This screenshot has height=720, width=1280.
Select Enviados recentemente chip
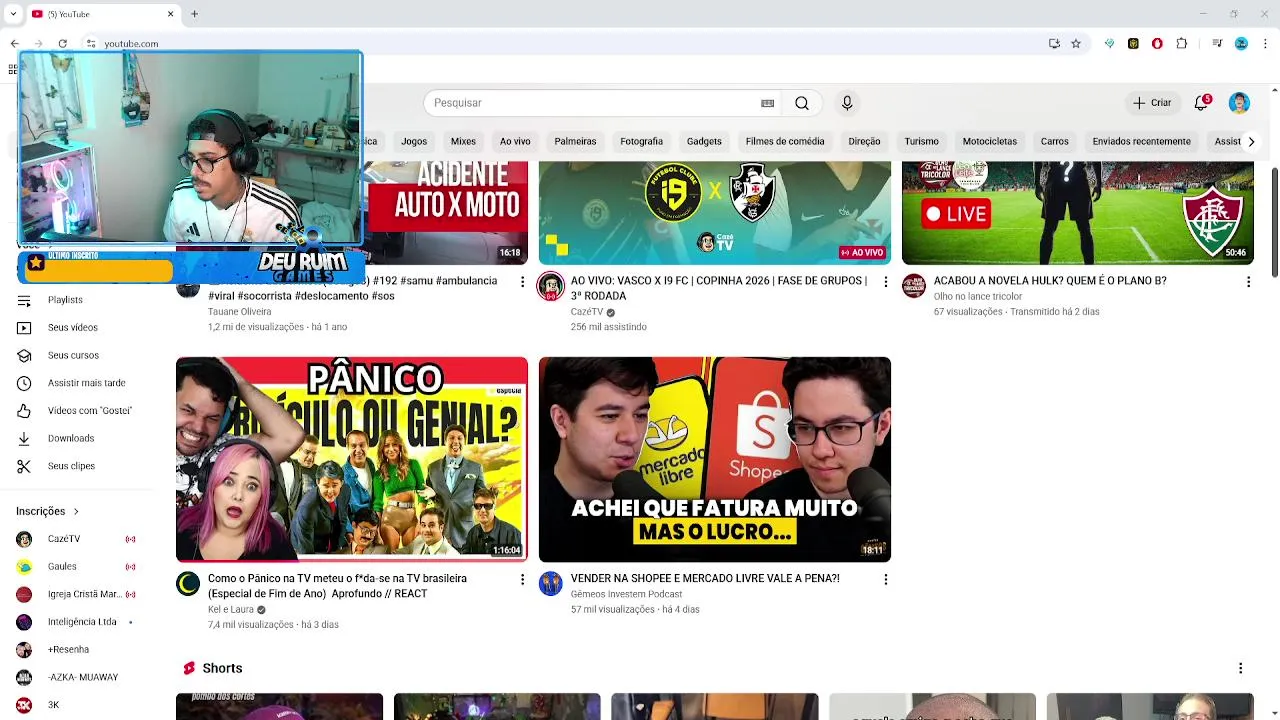pyautogui.click(x=1141, y=142)
